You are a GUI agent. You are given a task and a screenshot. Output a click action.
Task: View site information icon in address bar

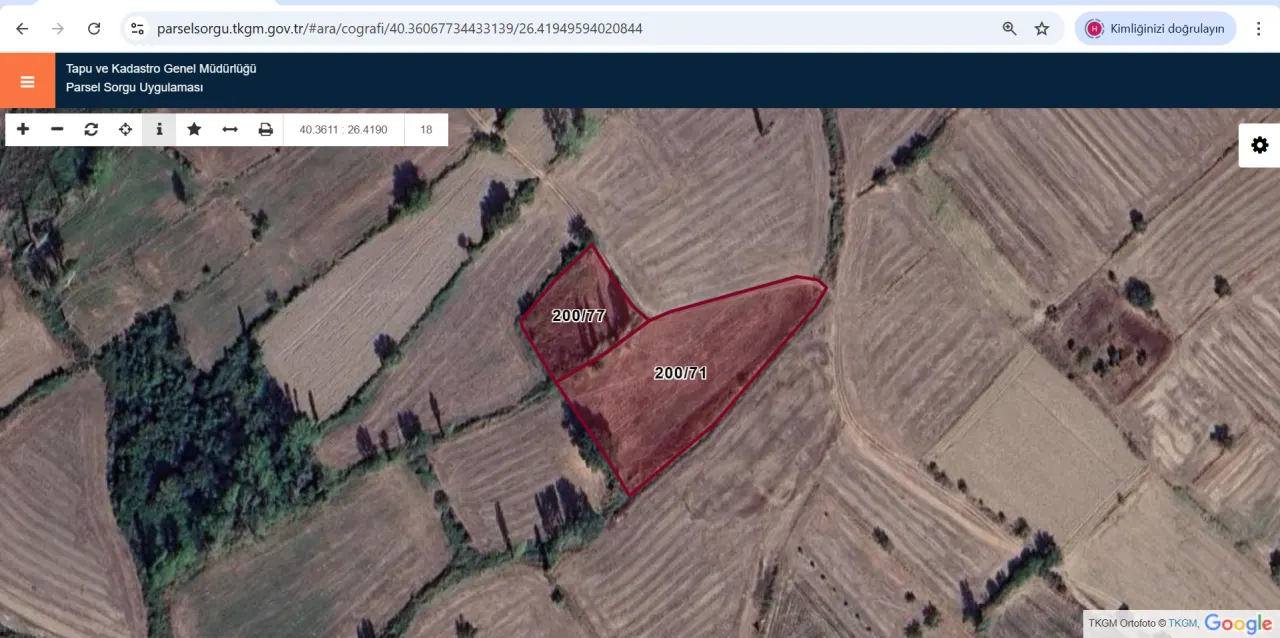click(138, 28)
